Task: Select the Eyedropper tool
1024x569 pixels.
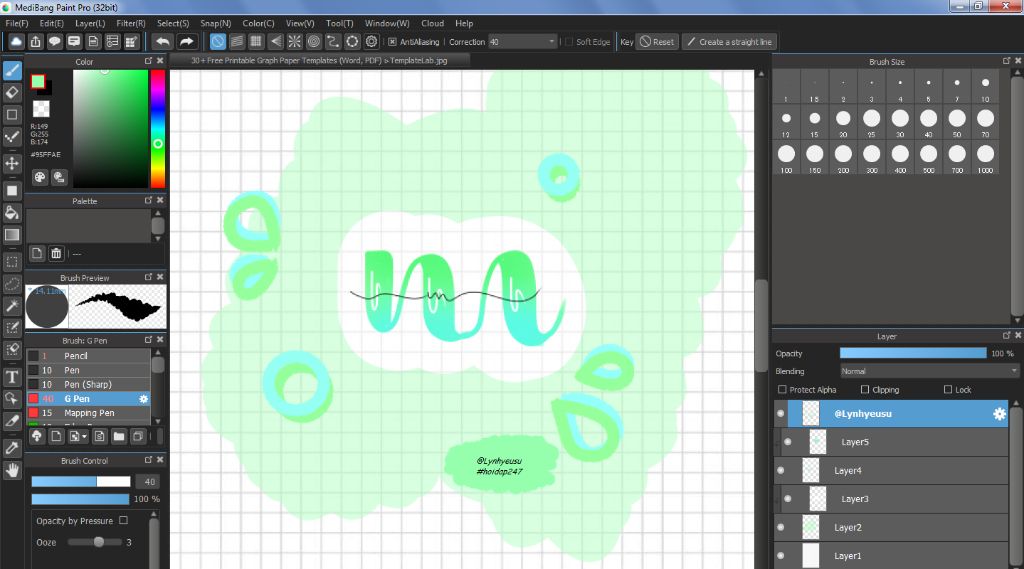Action: point(12,448)
